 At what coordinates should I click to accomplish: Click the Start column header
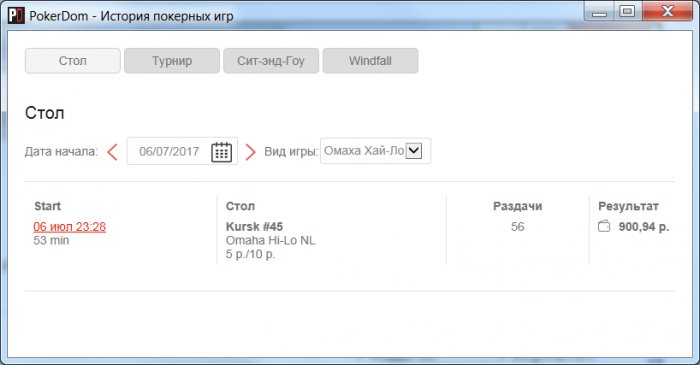tap(47, 206)
